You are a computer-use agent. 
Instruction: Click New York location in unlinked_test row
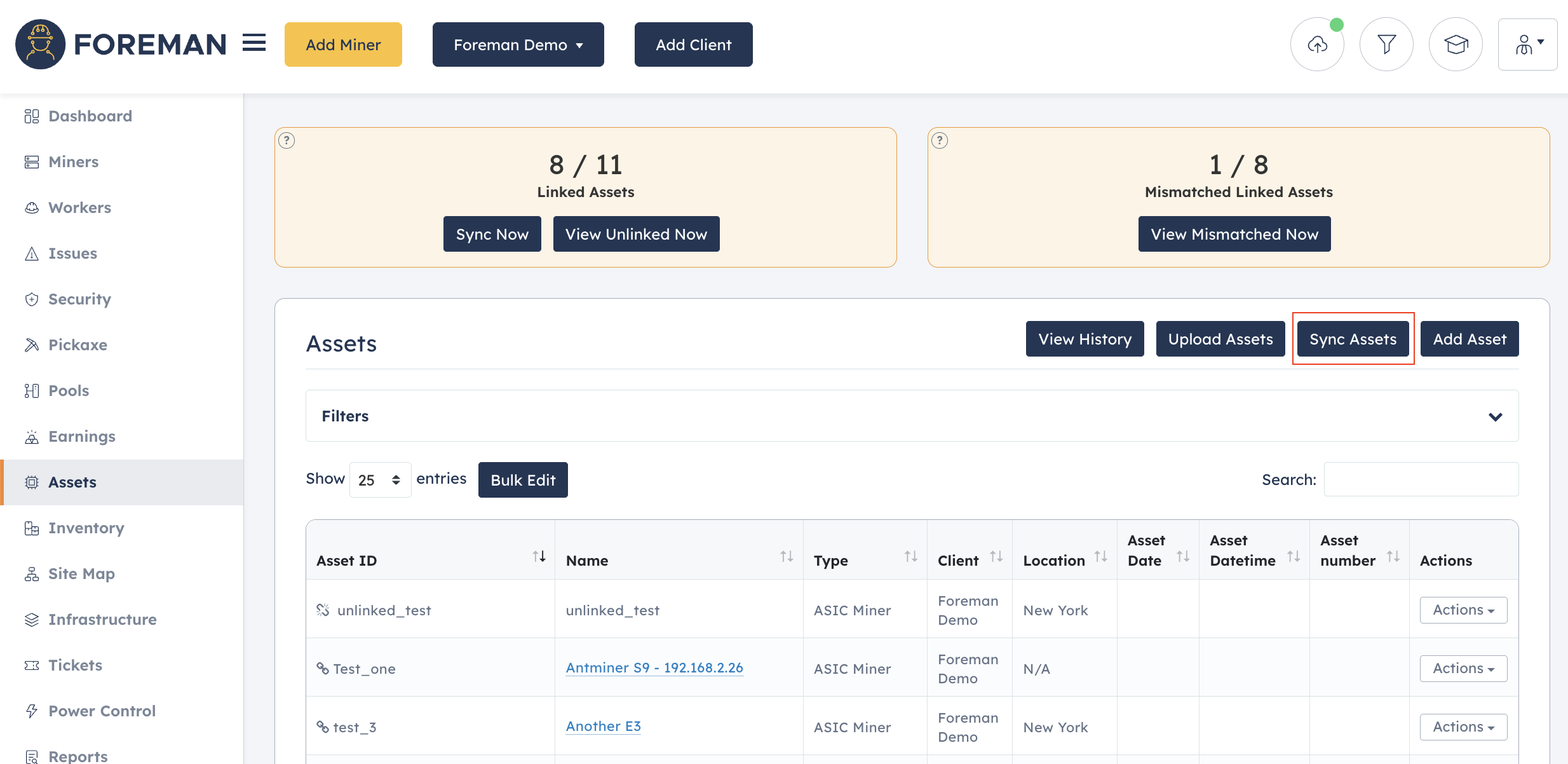pos(1055,610)
